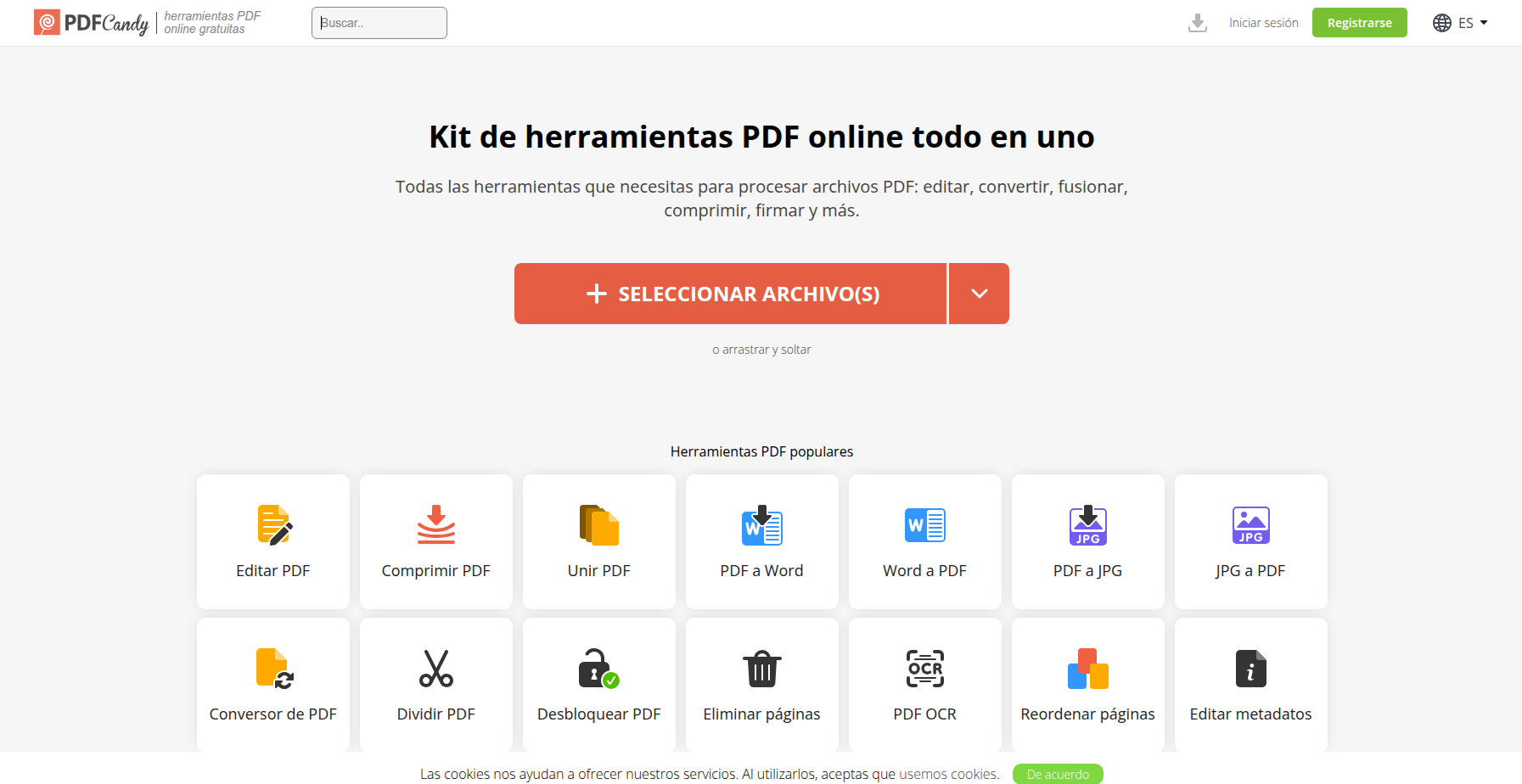Open the Unir PDF merge icon
Screen dimensions: 1522x784
(598, 525)
